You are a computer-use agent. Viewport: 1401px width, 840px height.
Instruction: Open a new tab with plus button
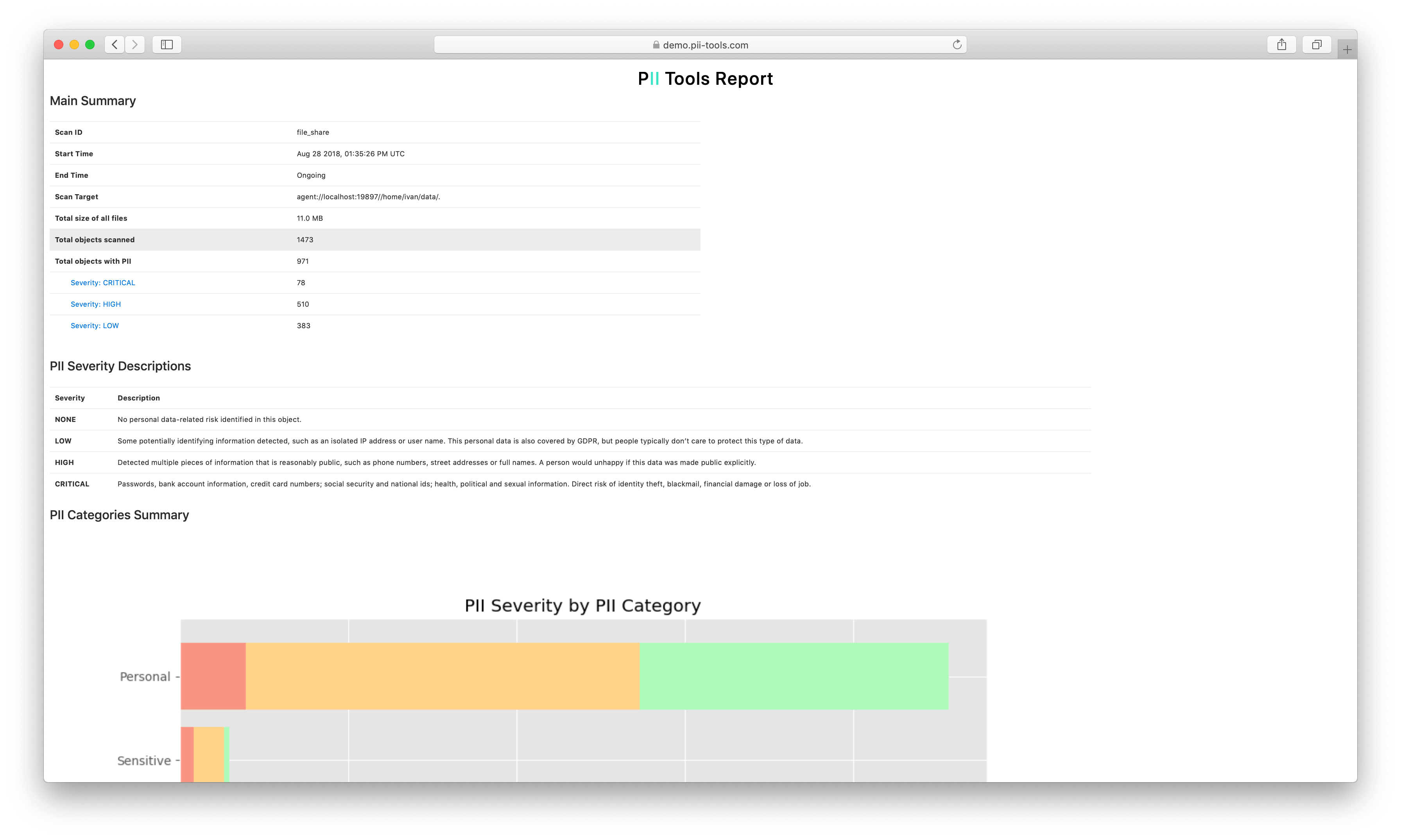tap(1347, 50)
